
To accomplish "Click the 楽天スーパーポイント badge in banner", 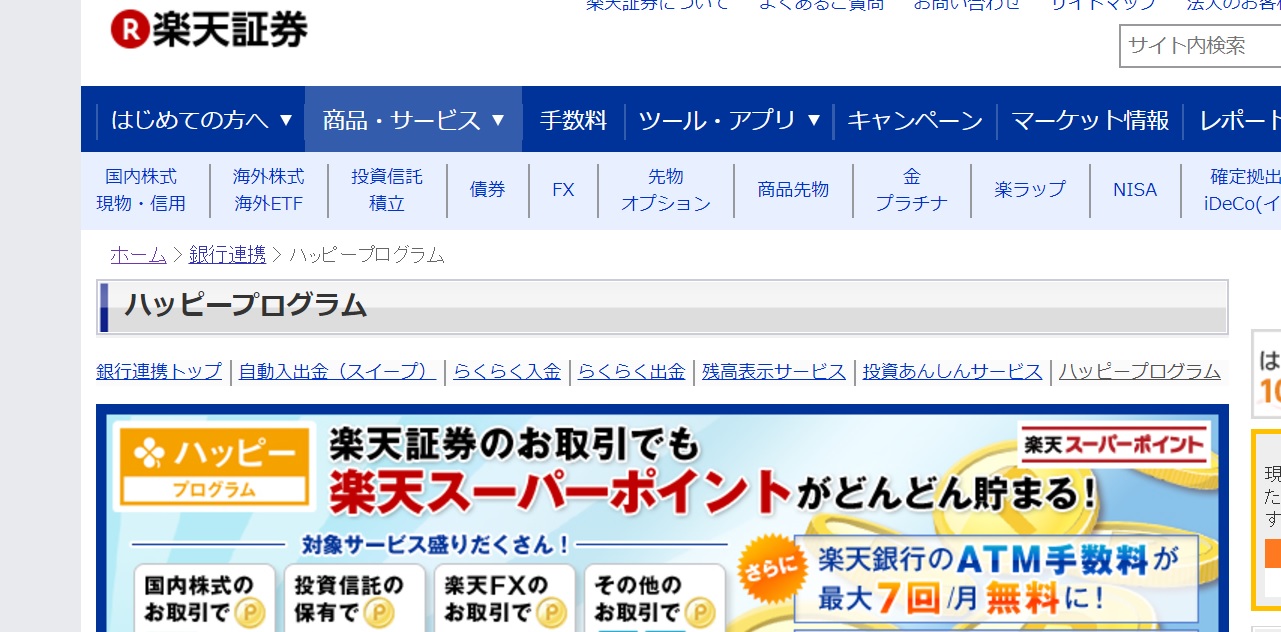I will 1114,445.
